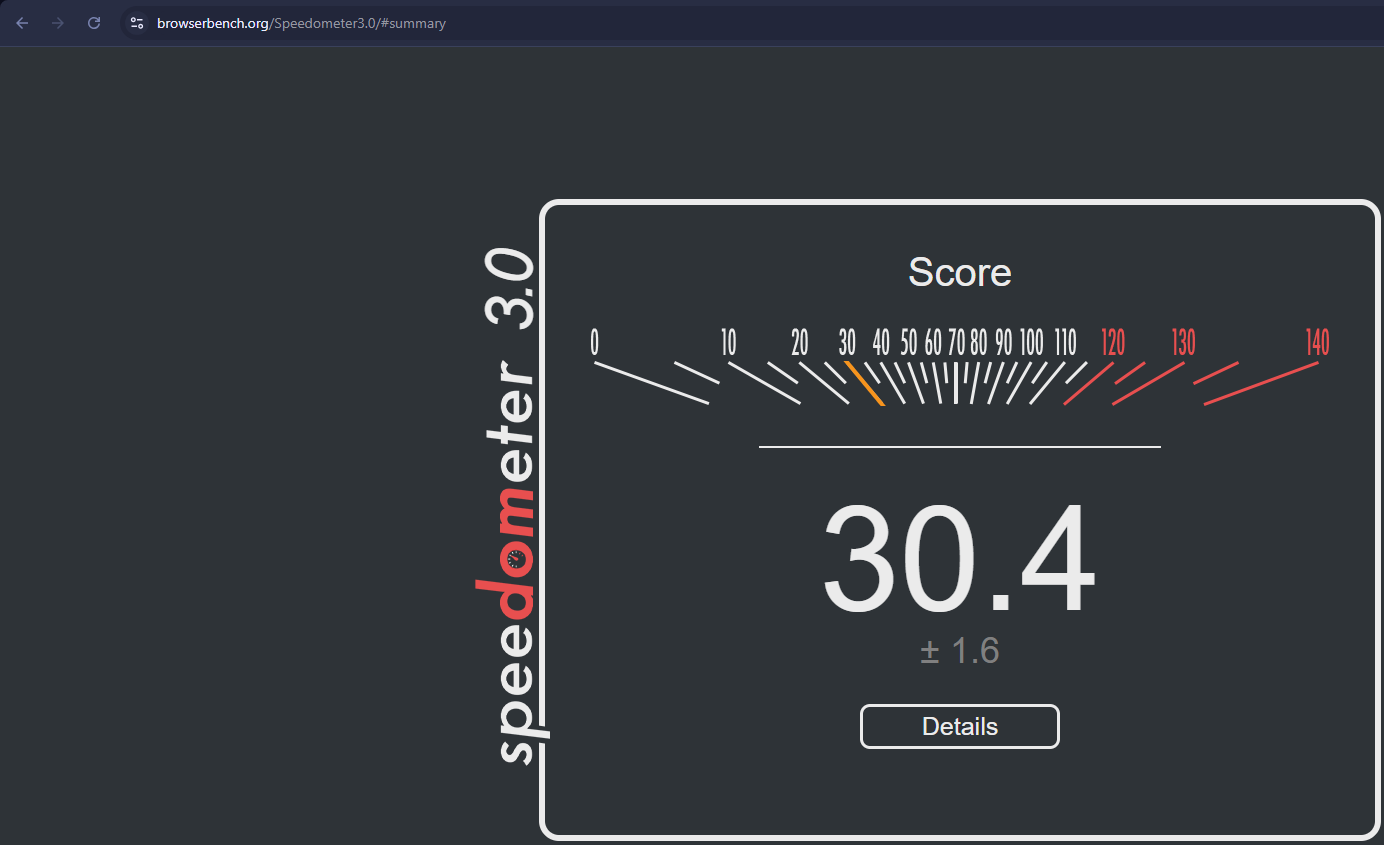Click the gauge label 40

click(x=881, y=343)
